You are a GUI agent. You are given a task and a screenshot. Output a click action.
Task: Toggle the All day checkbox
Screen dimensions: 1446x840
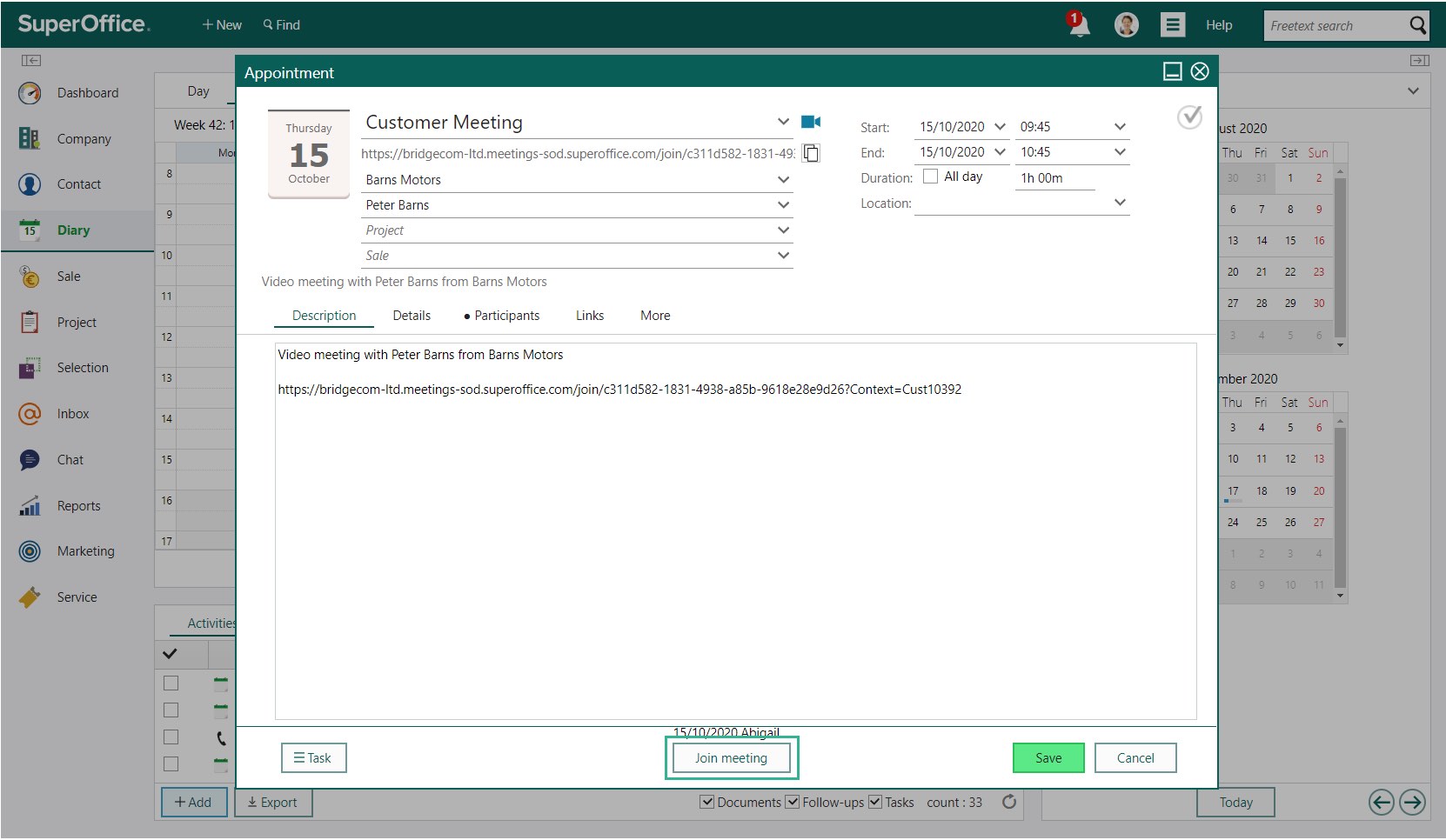tap(930, 176)
